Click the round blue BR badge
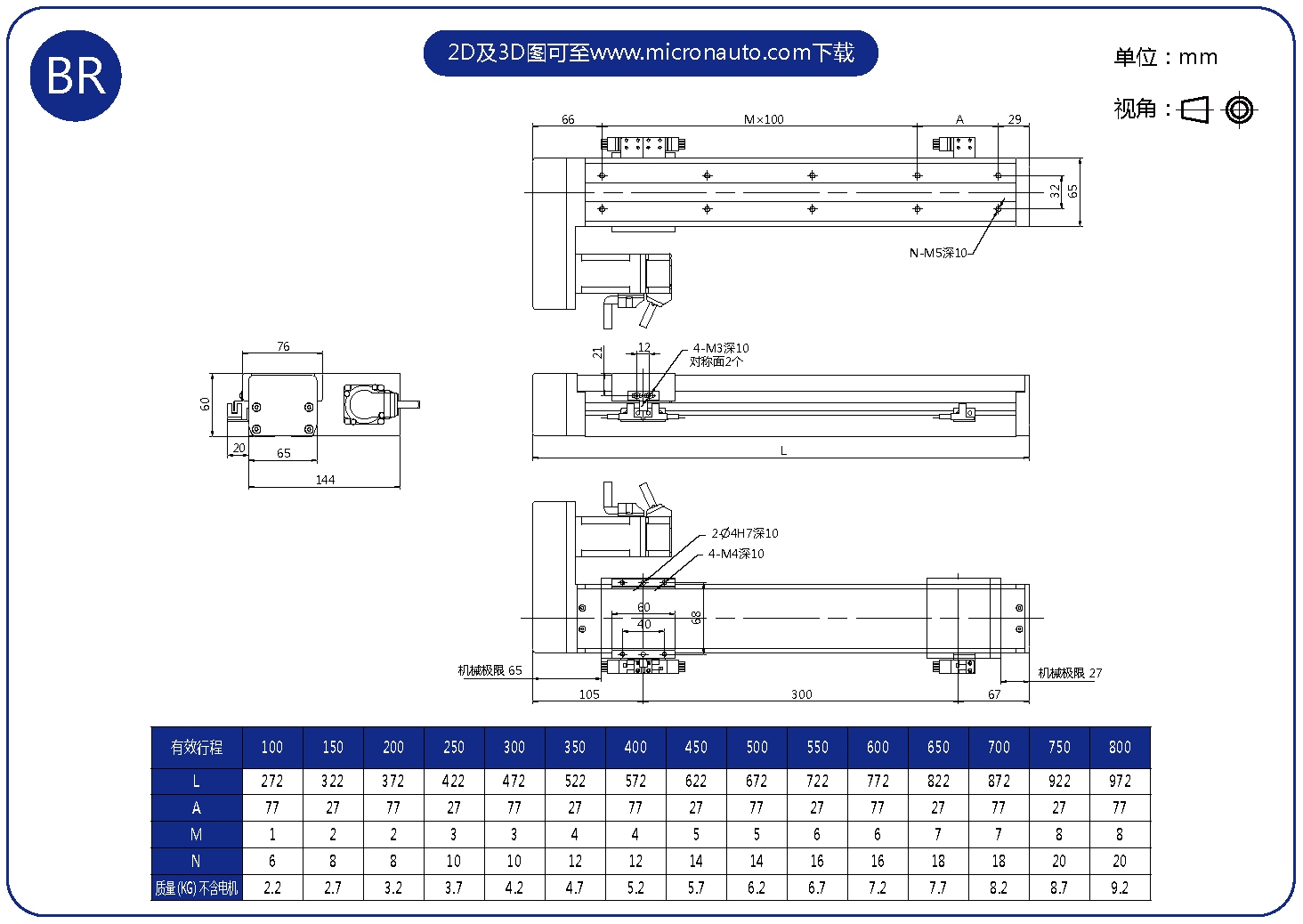The image size is (1303, 924). tap(76, 76)
